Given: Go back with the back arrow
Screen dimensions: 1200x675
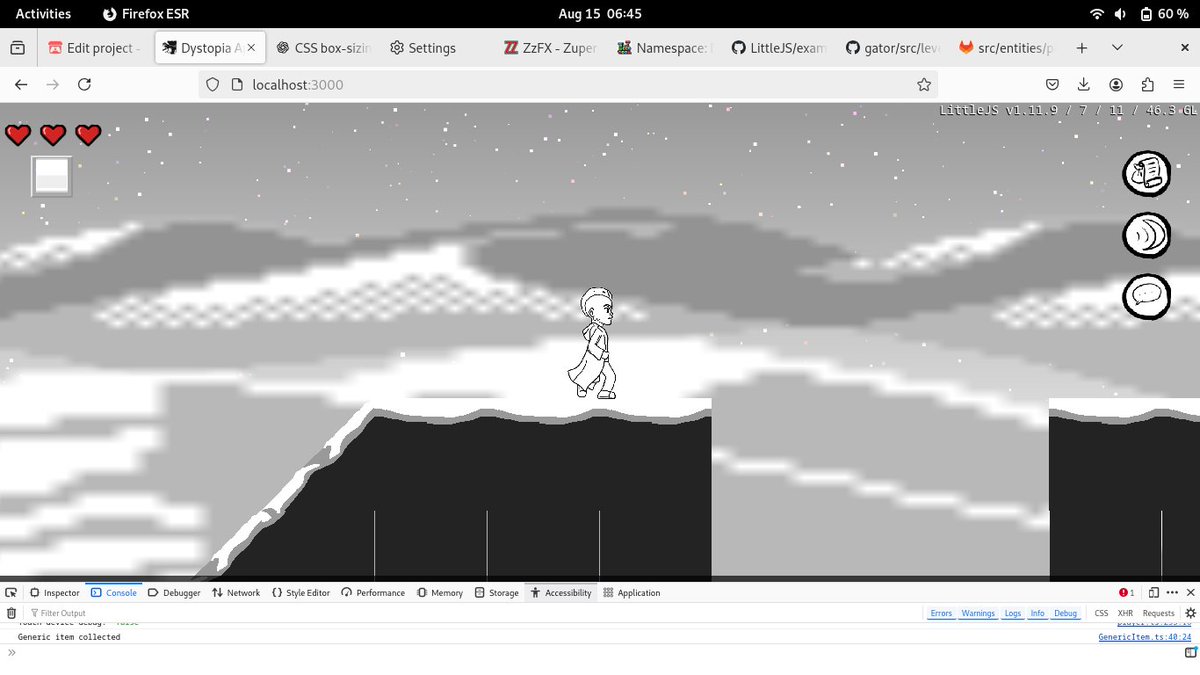Looking at the screenshot, I should pos(21,85).
